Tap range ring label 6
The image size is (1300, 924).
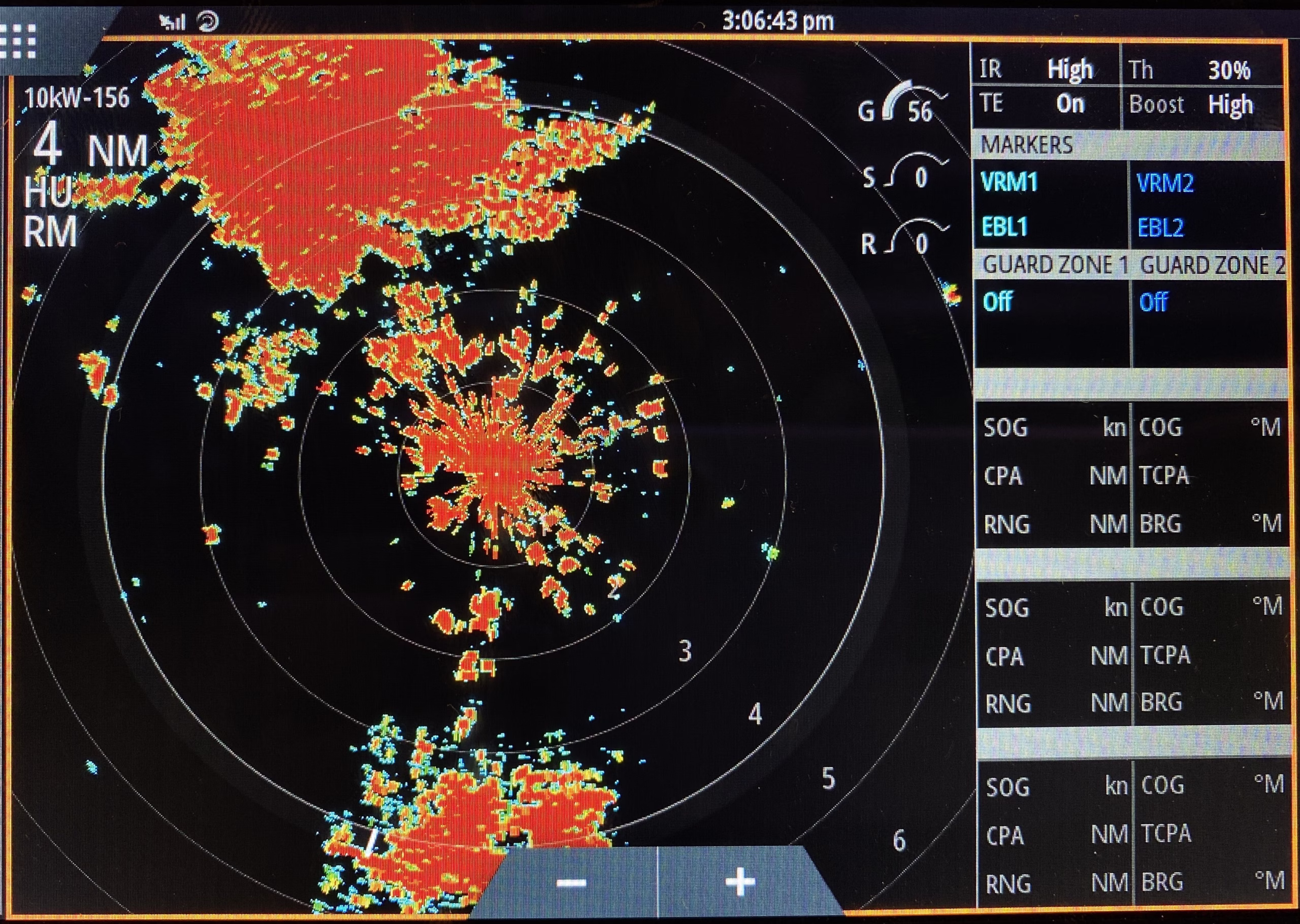coord(899,840)
